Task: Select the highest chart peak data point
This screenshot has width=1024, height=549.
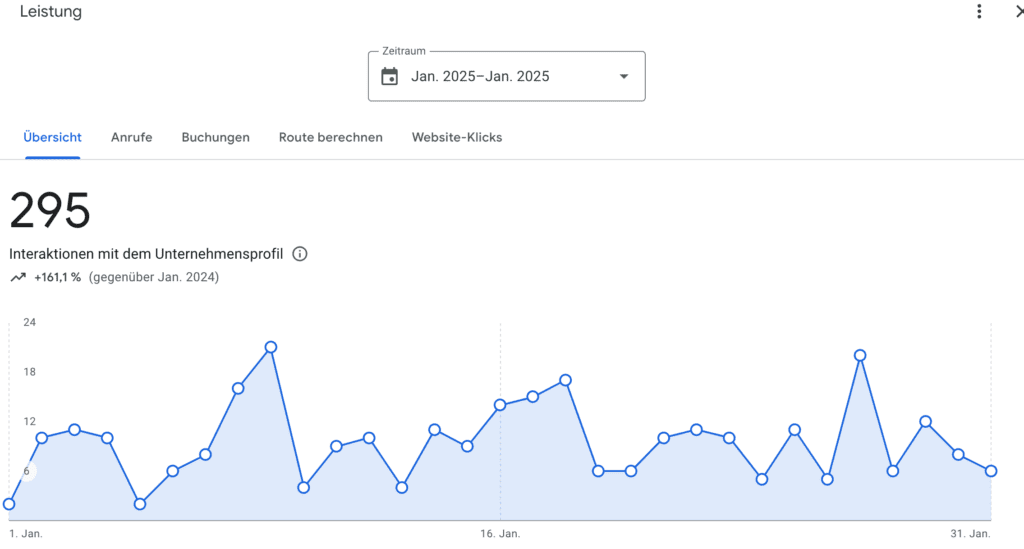Action: pos(271,347)
